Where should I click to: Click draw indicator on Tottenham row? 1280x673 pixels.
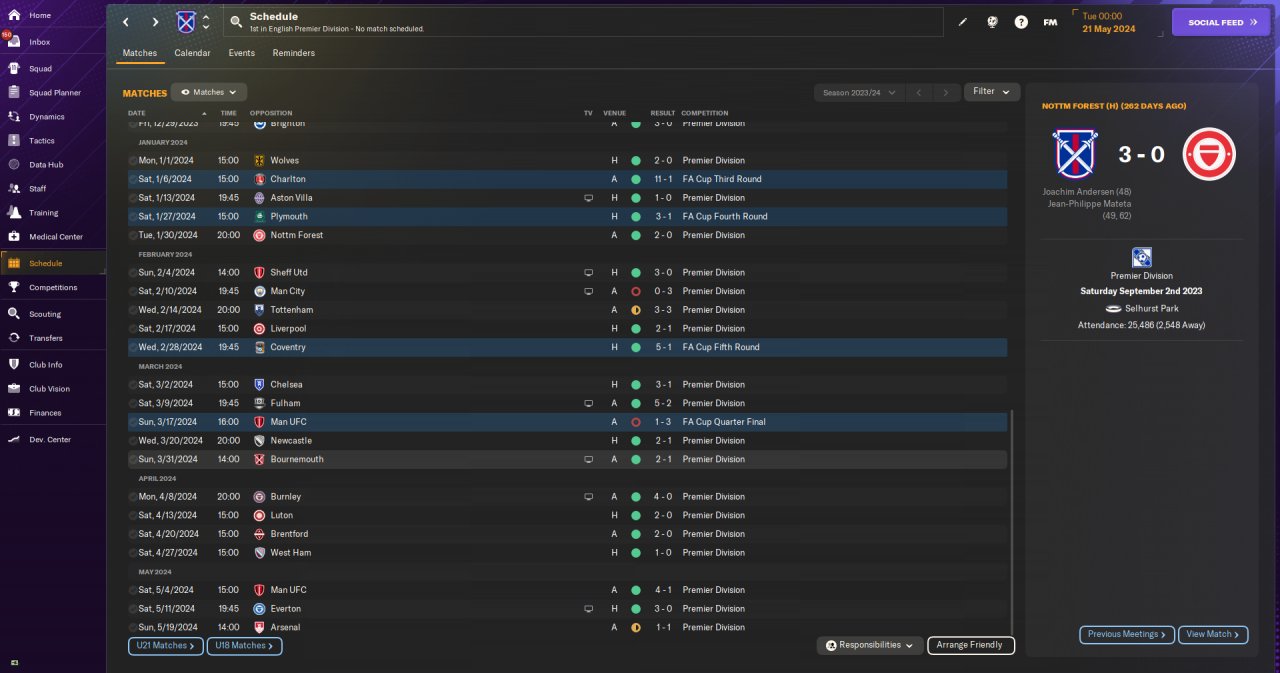click(636, 310)
